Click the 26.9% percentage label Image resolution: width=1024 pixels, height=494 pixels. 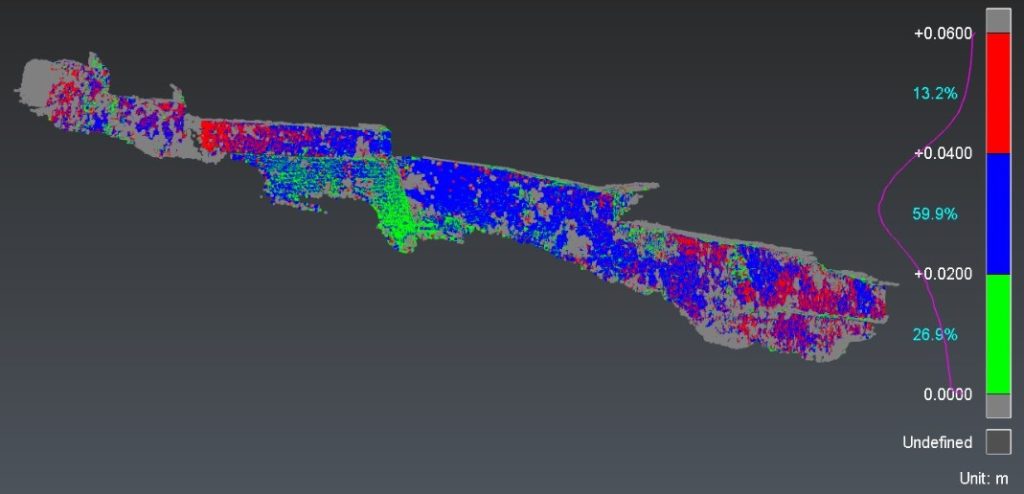coord(935,335)
